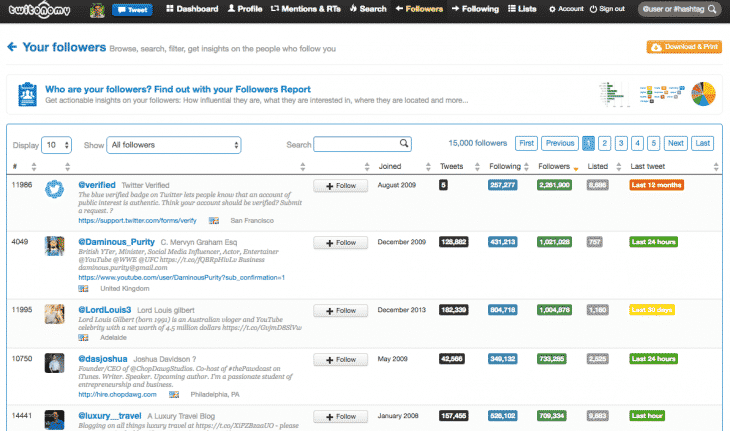
Task: Click the Sign out power icon
Action: 594,9
